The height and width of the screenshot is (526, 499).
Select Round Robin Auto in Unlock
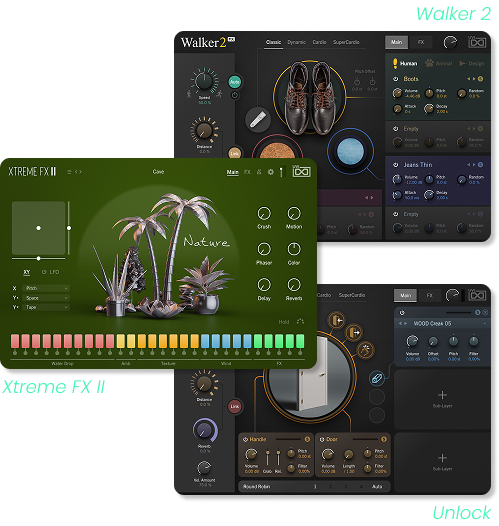(x=377, y=486)
